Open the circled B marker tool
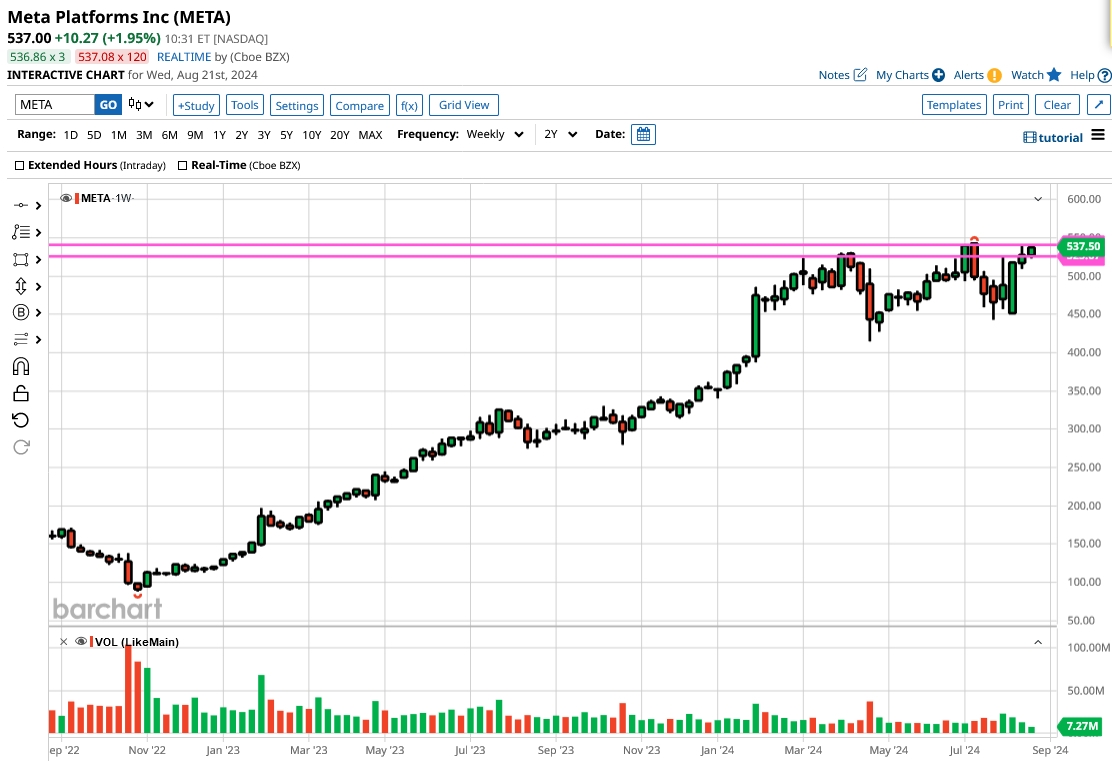The width and height of the screenshot is (1112, 764). pyautogui.click(x=21, y=312)
